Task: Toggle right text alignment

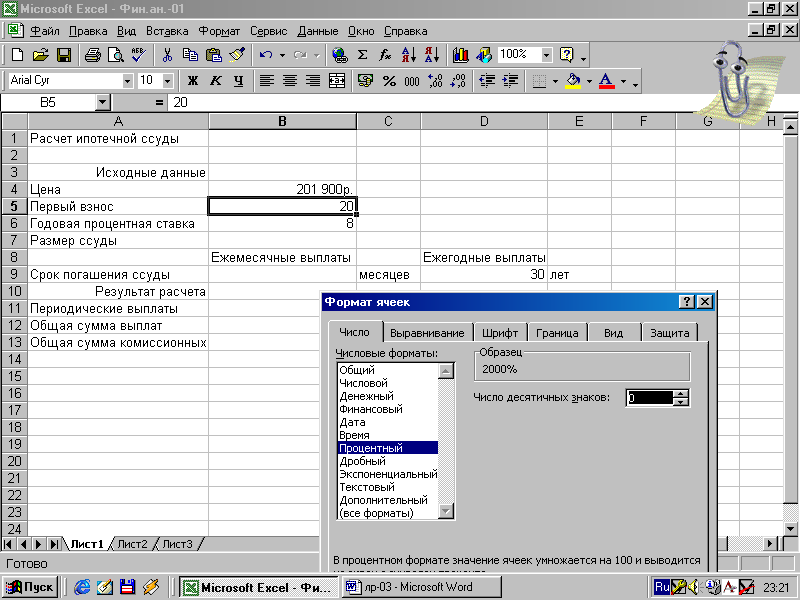Action: click(x=313, y=81)
